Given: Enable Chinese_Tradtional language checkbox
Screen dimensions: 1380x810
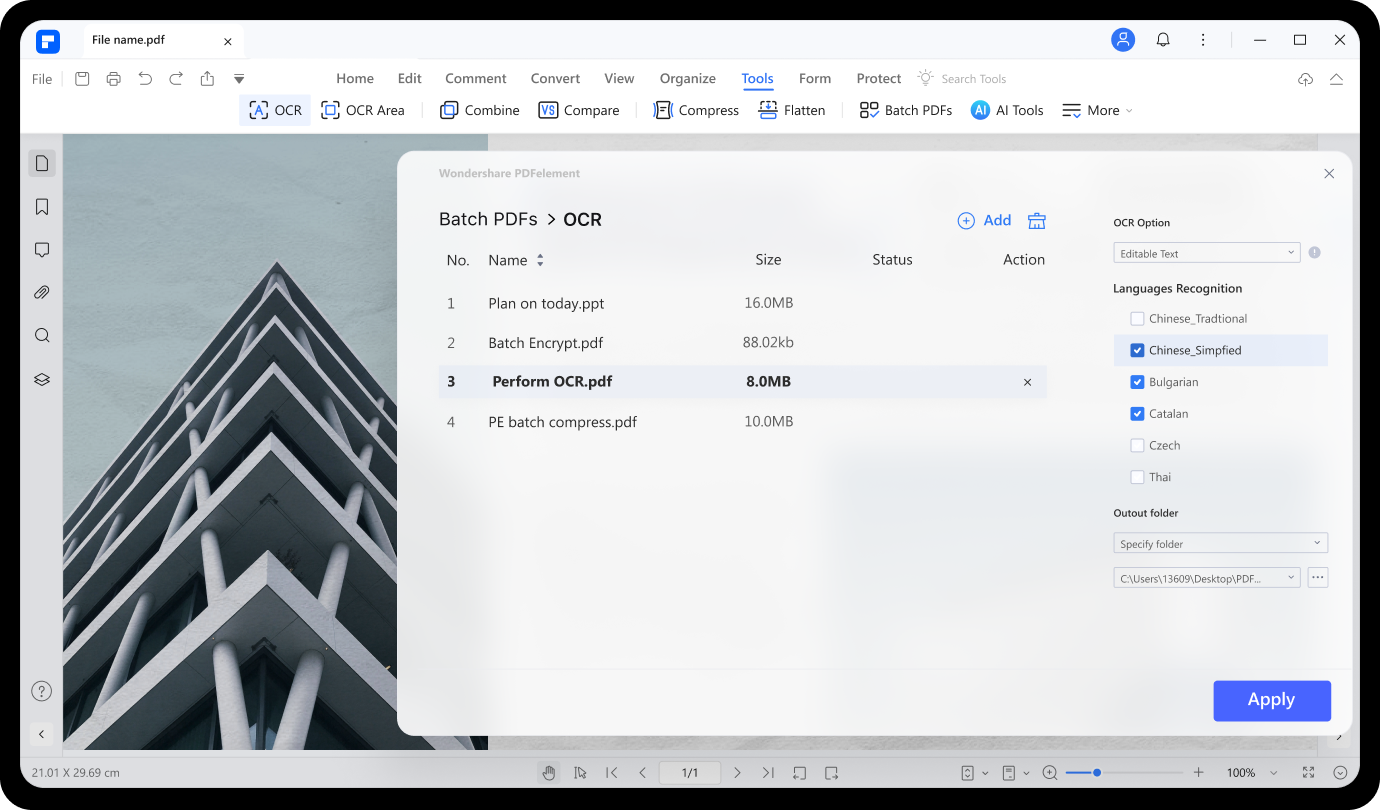Looking at the screenshot, I should tap(1137, 319).
